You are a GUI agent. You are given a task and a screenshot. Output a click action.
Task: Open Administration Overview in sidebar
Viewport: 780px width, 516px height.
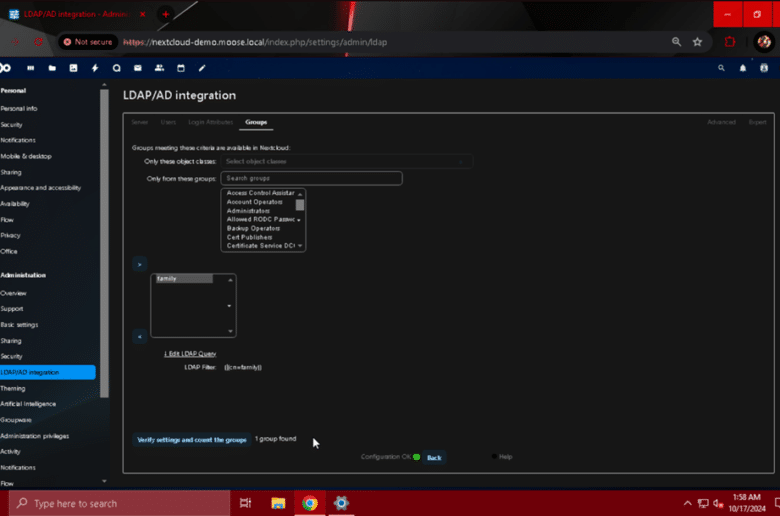[13, 293]
